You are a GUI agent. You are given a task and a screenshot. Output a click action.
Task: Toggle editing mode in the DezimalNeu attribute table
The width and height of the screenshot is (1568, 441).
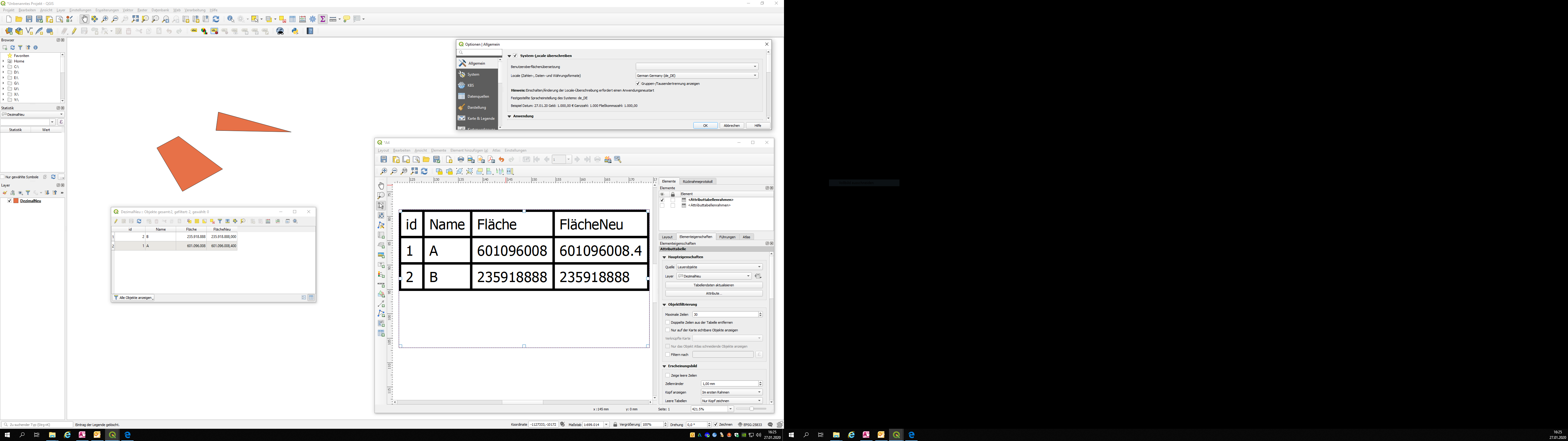tap(116, 221)
